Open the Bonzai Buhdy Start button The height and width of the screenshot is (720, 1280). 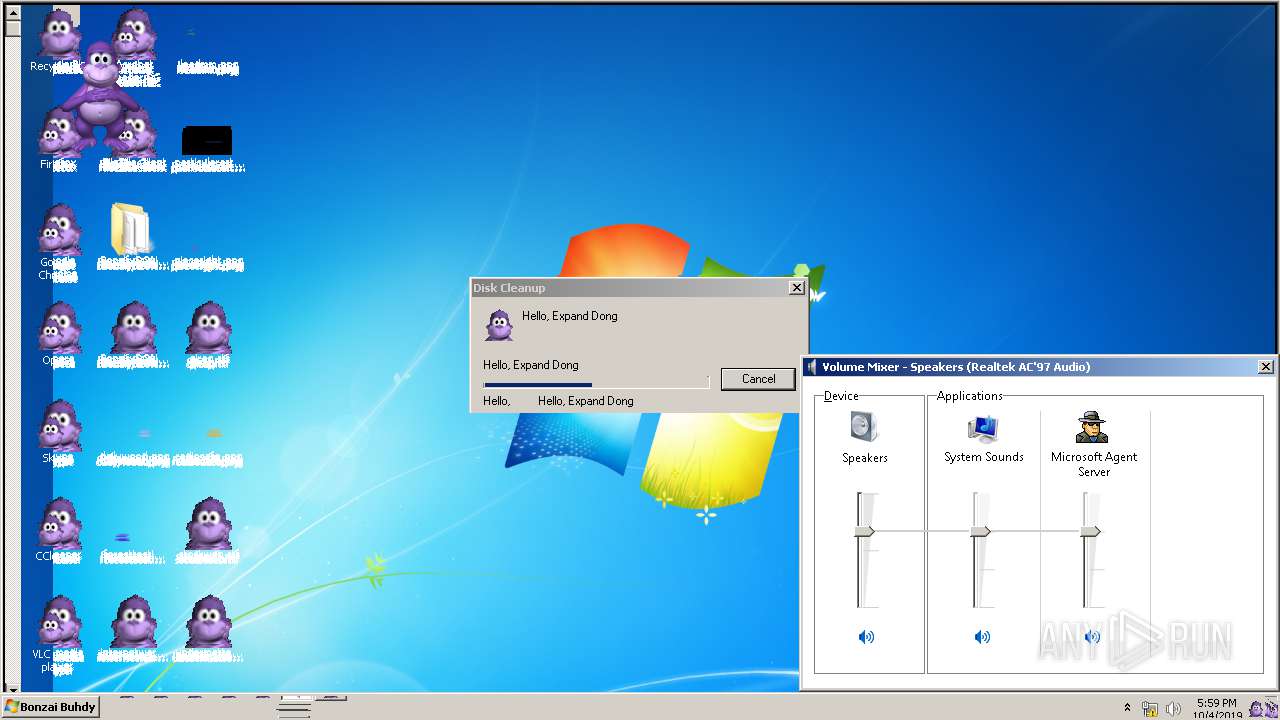pyautogui.click(x=50, y=707)
